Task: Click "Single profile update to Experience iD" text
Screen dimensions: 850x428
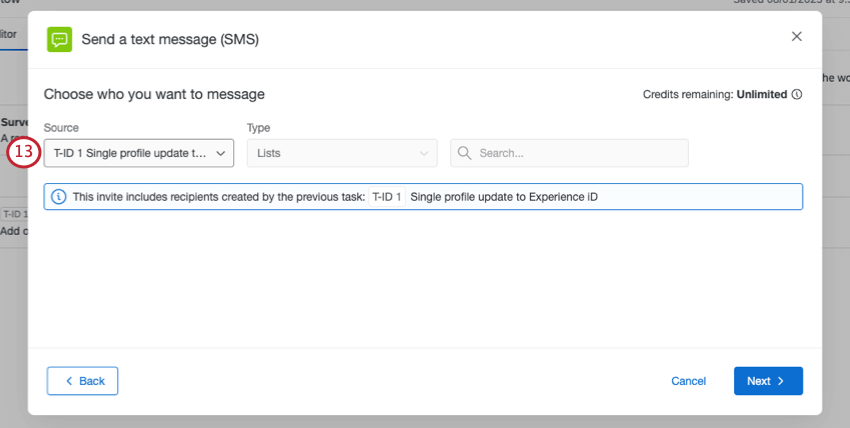Action: click(503, 197)
